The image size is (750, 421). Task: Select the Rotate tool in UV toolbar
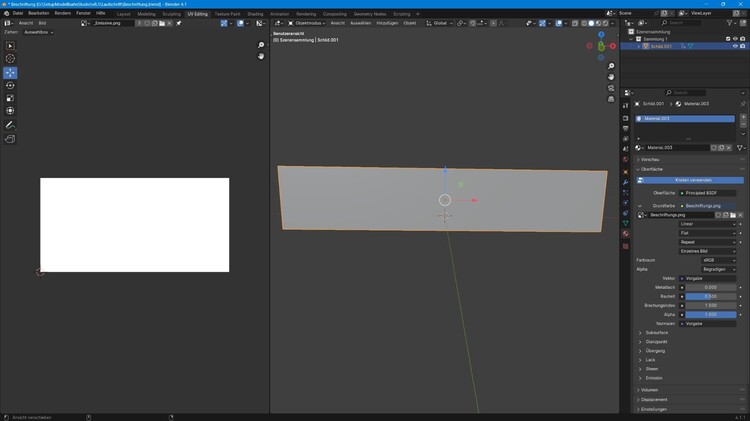pyautogui.click(x=10, y=85)
